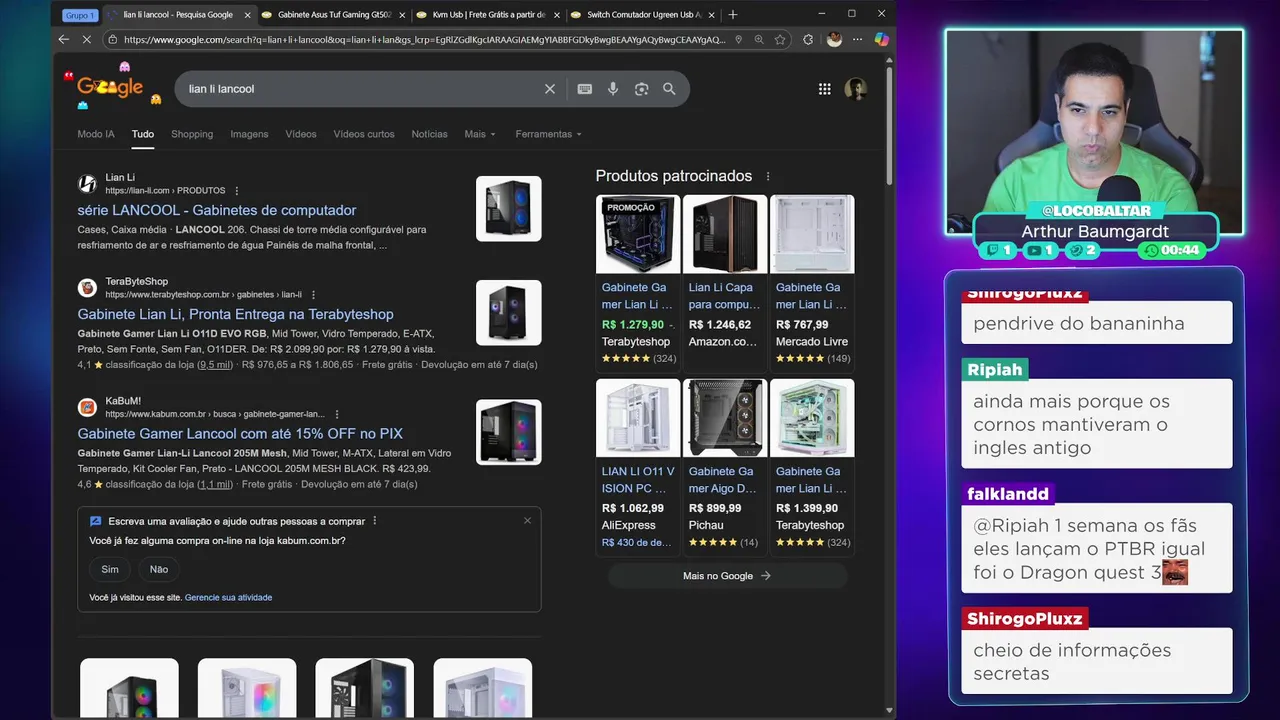Select the Vídeos curtos tab
Image resolution: width=1280 pixels, height=720 pixels.
tap(364, 134)
